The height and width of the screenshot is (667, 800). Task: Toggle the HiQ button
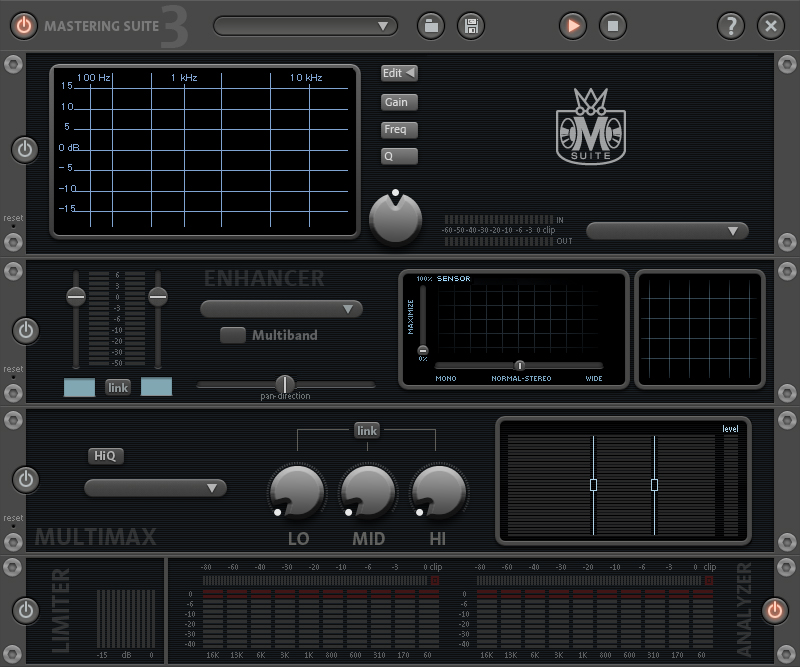click(105, 456)
